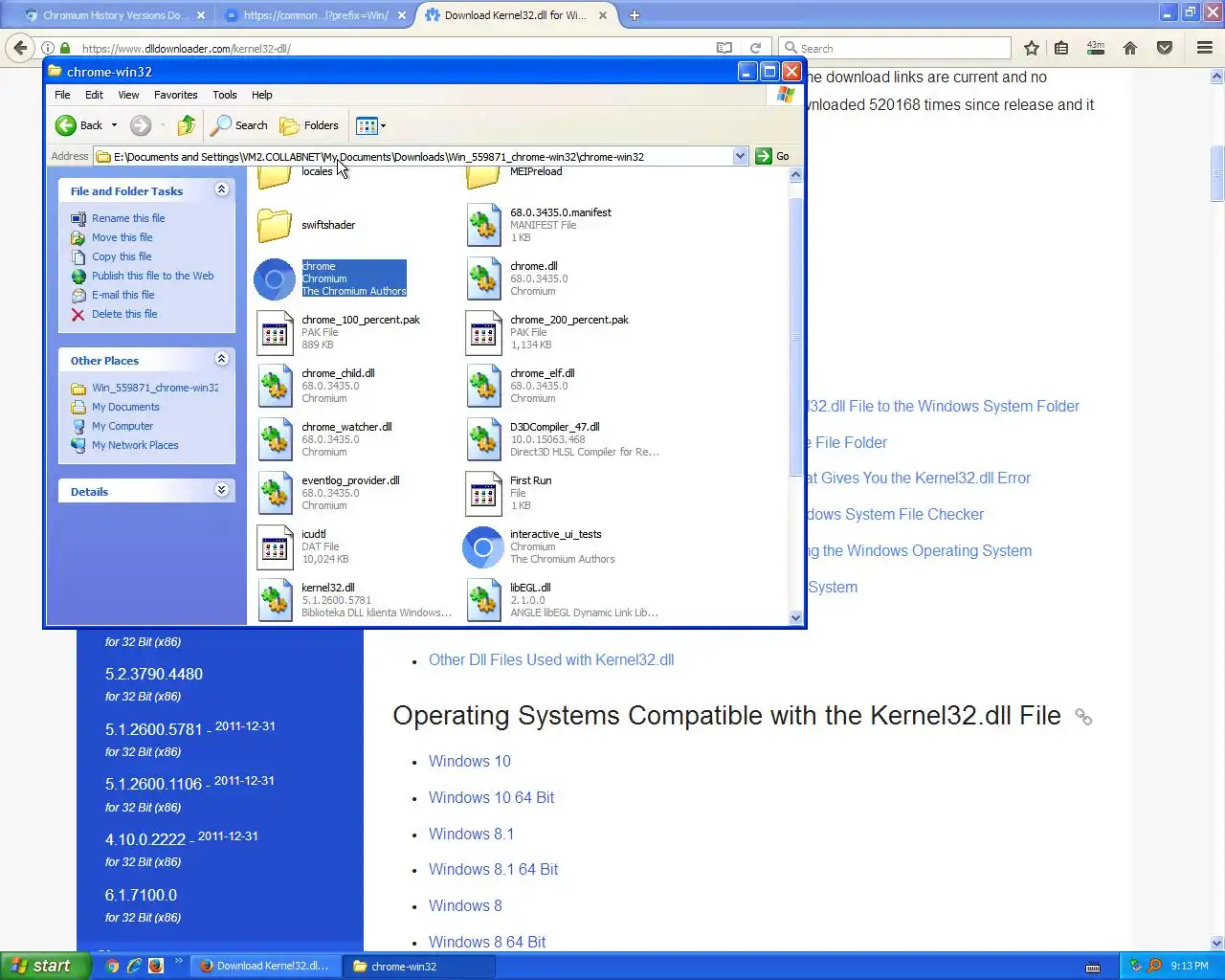Open Win_559871_chrome-win32 under Other Places
This screenshot has width=1225, height=980.
[x=155, y=388]
